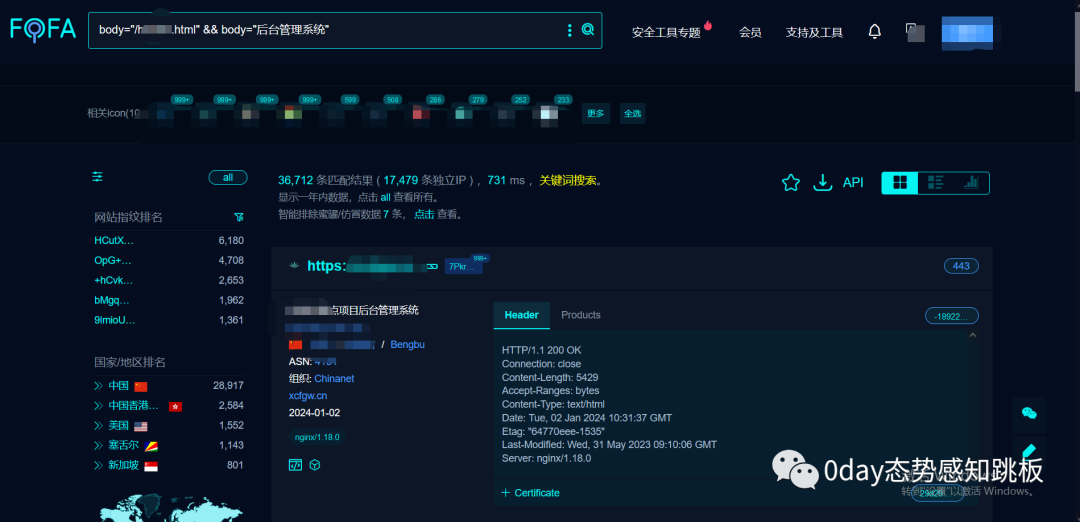Image resolution: width=1080 pixels, height=522 pixels.
Task: Open the notifications bell
Action: point(875,31)
